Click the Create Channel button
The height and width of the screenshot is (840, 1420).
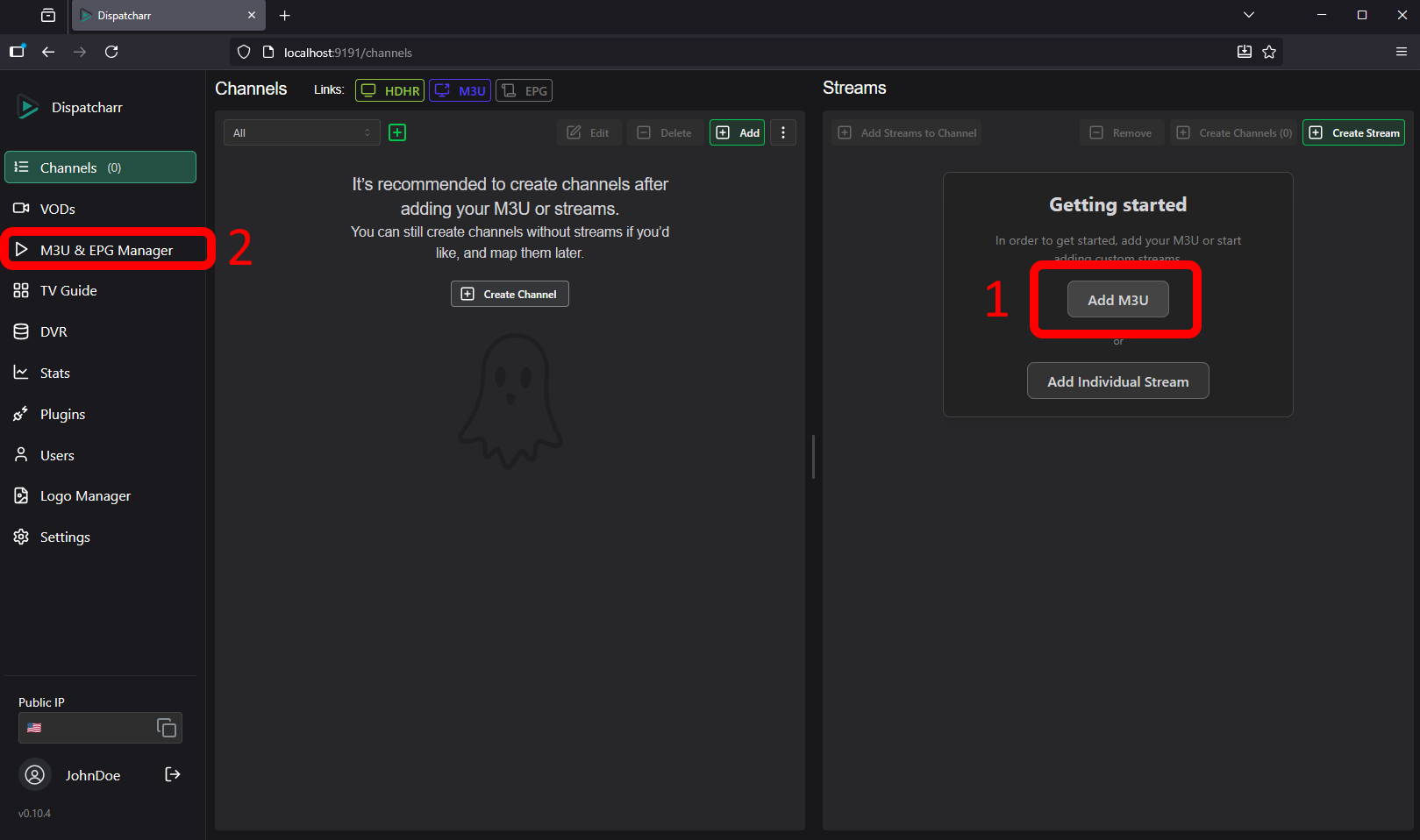pos(510,294)
